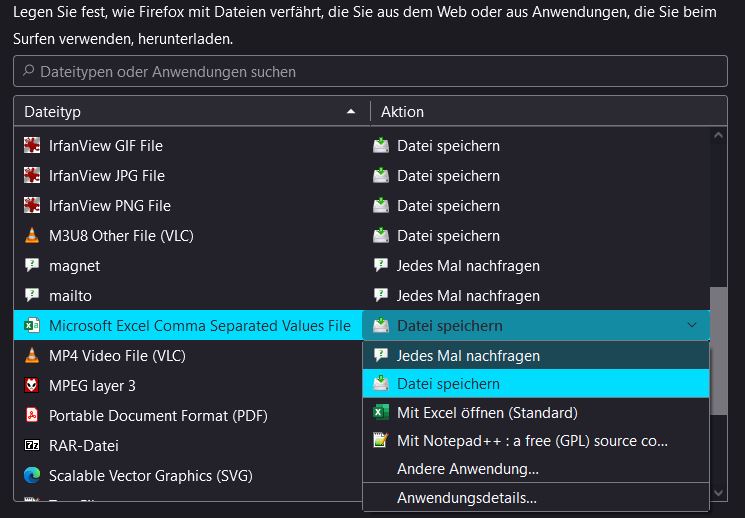Click the Excel icon in the dropdown list
The height and width of the screenshot is (518, 745).
pyautogui.click(x=381, y=412)
